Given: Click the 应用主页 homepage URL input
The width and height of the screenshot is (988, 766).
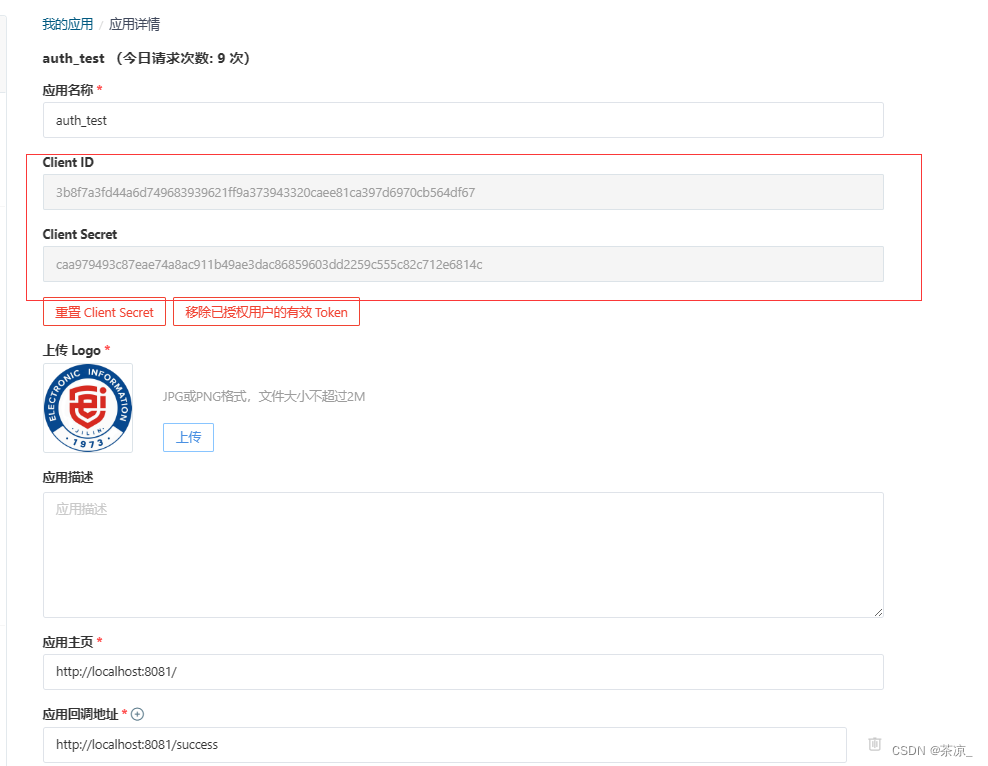Looking at the screenshot, I should pos(462,671).
